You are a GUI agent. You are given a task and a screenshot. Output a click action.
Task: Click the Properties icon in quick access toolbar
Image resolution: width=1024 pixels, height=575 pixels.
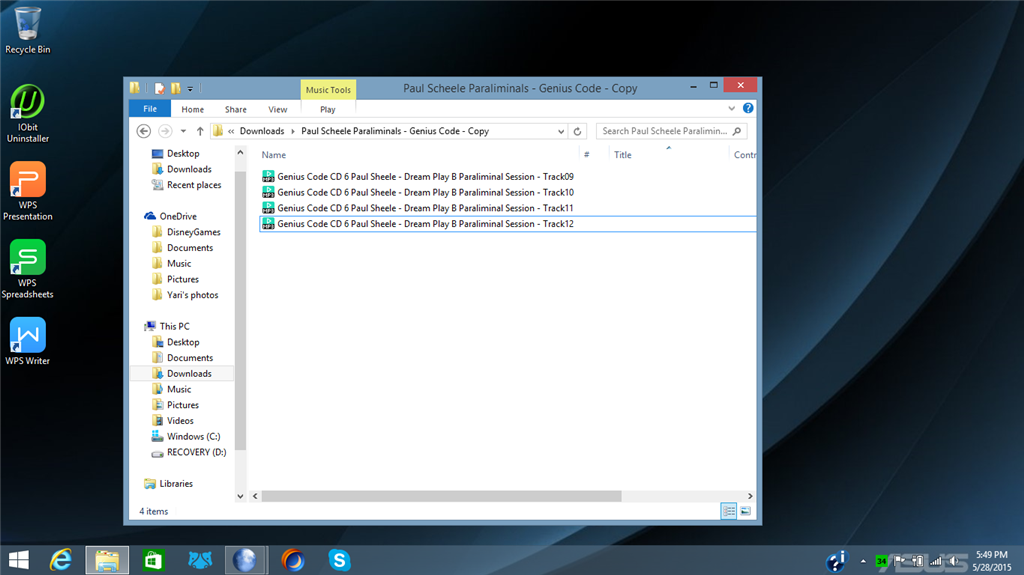coord(159,88)
